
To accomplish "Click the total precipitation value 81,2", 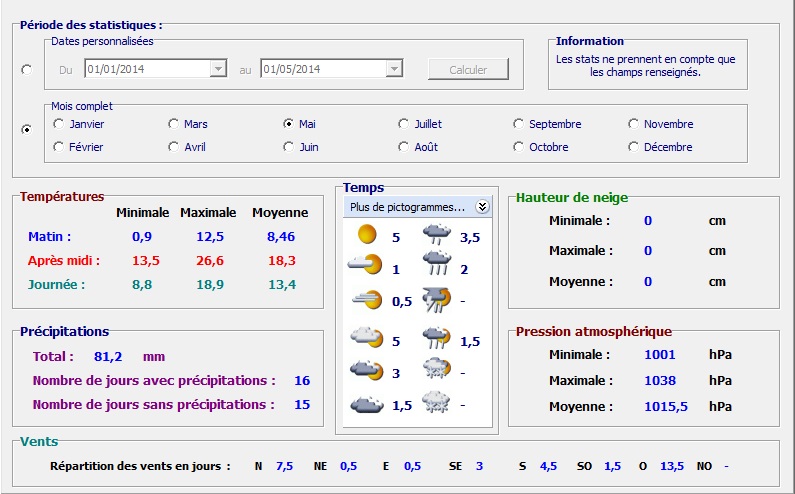I will (x=108, y=357).
